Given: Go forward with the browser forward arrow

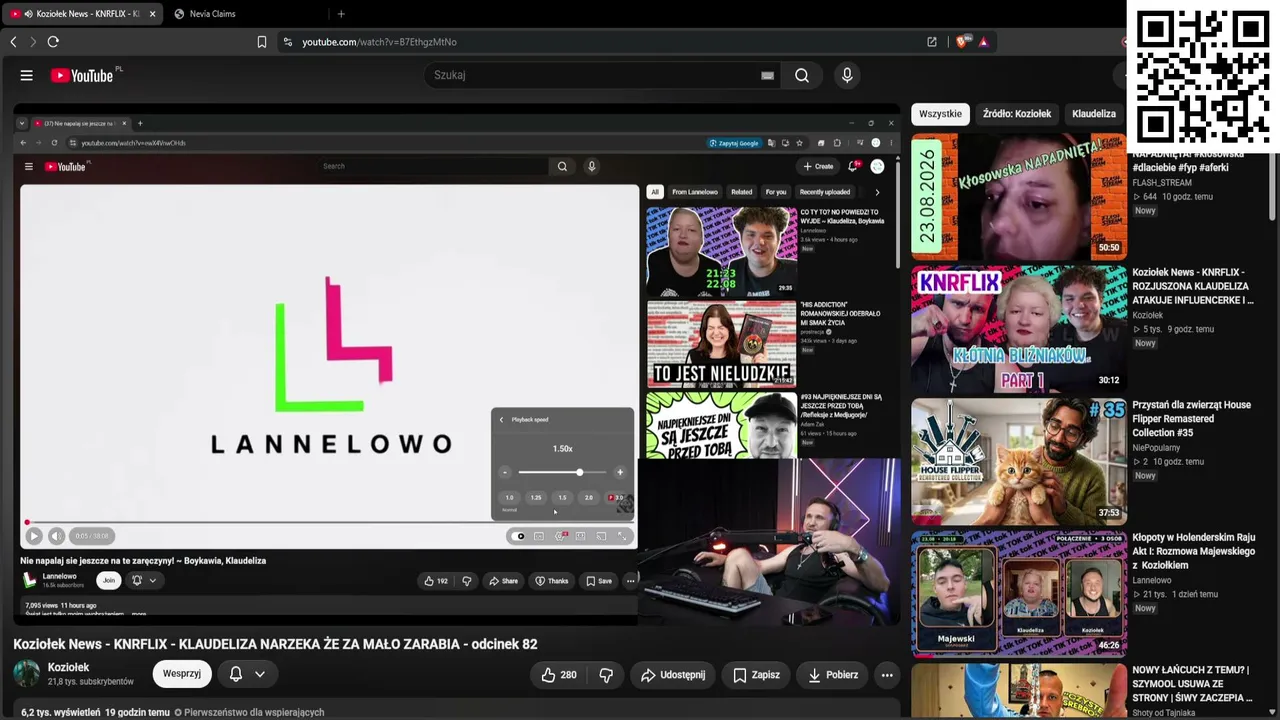Looking at the screenshot, I should pos(33,42).
